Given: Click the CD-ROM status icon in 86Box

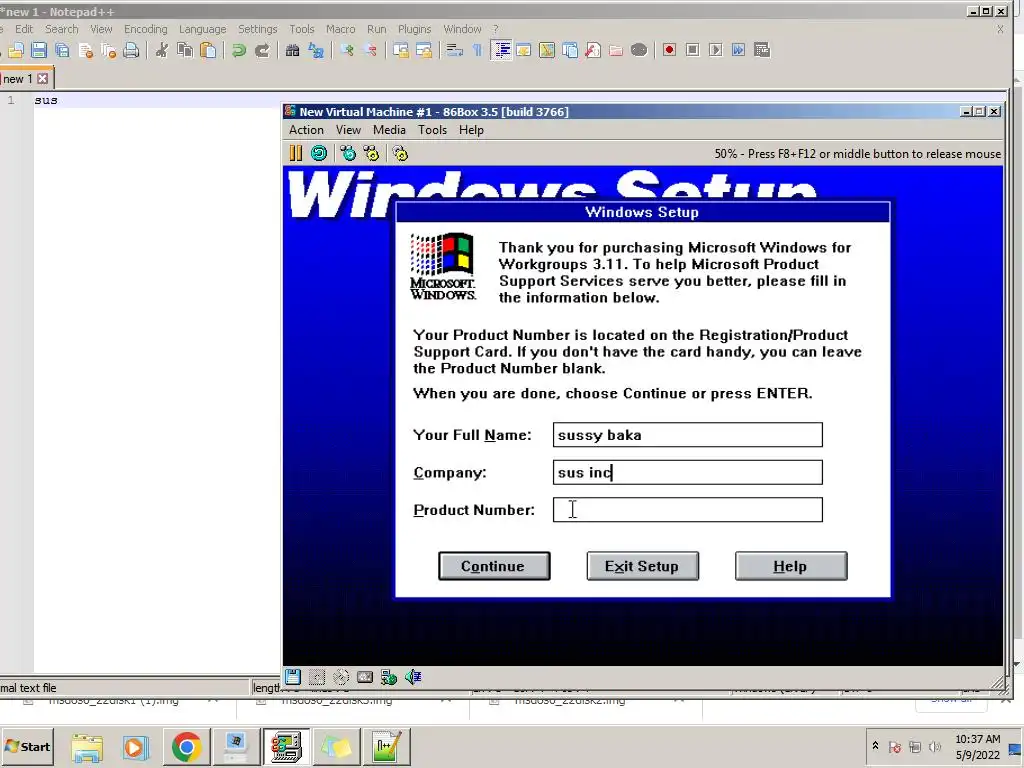Looking at the screenshot, I should tap(341, 677).
